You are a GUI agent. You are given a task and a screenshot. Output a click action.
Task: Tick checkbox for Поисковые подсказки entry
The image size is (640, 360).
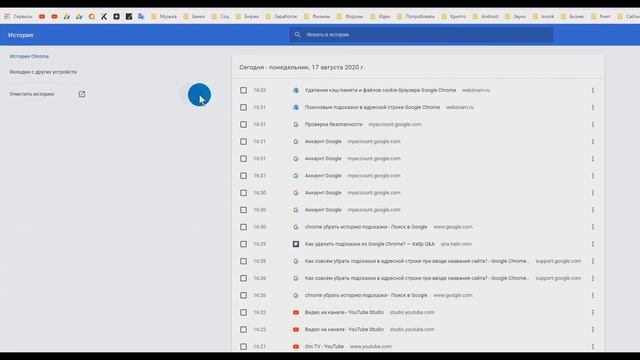[243, 107]
